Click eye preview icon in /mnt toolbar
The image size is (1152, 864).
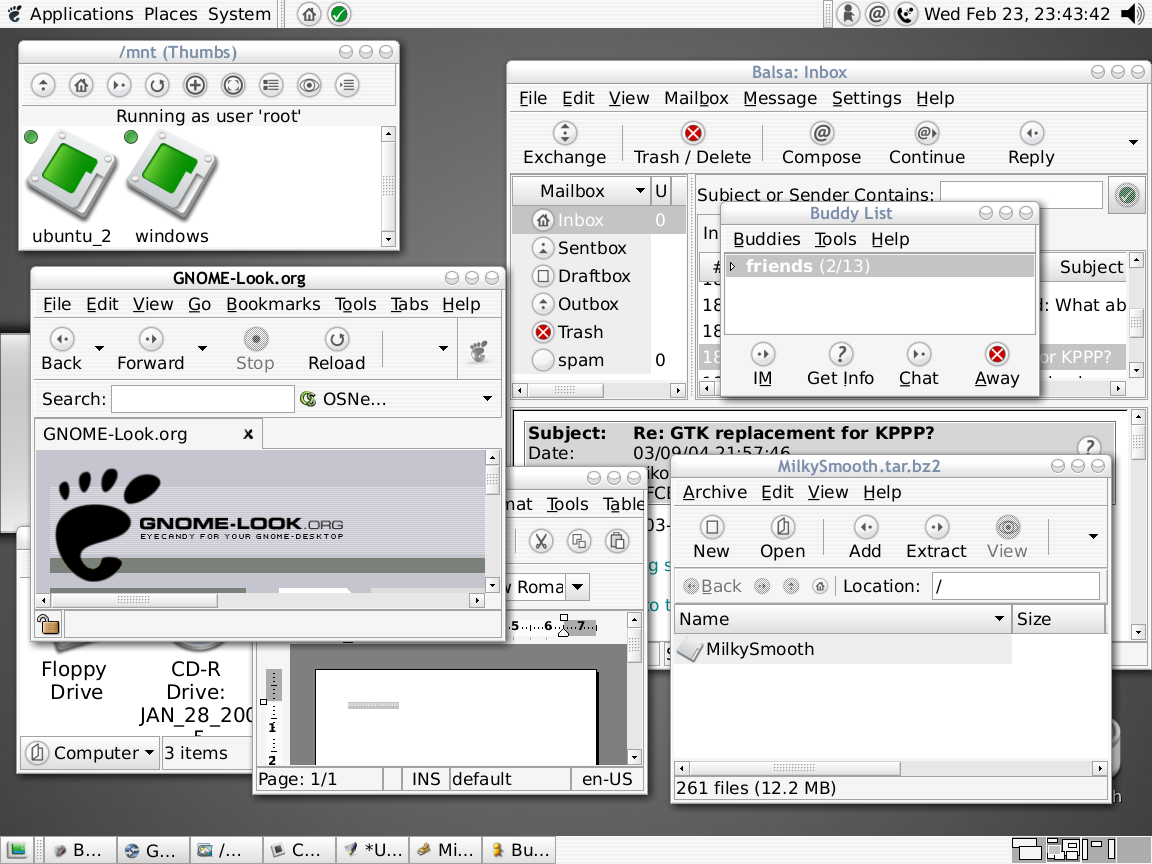coord(309,85)
